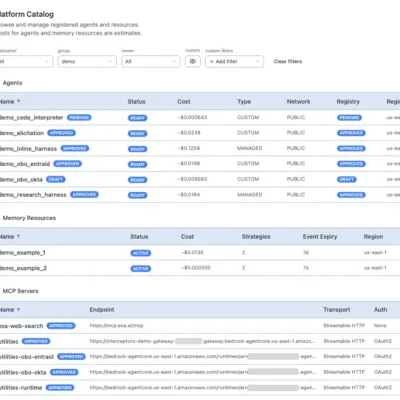Screen dimensions: 400x400
Task: Open the demo_research_harness agent
Action: [33, 195]
